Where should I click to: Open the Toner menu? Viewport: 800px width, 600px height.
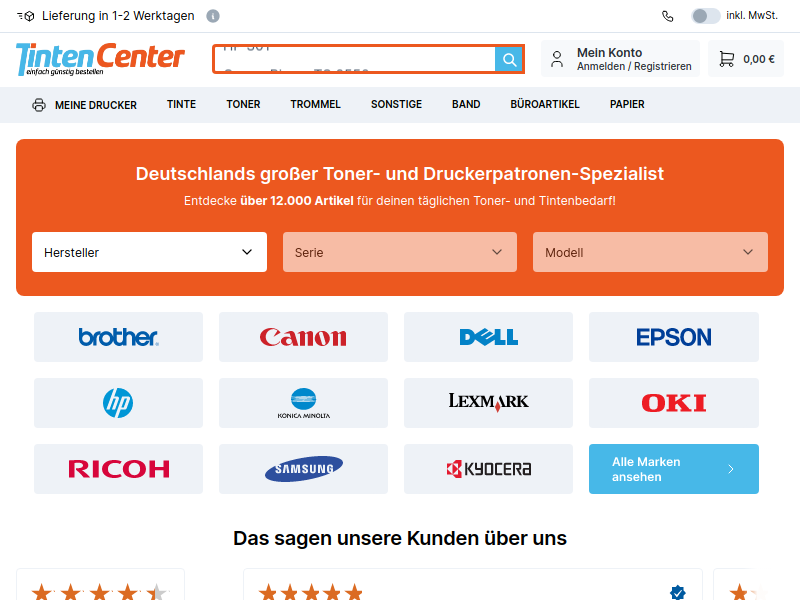click(x=243, y=104)
